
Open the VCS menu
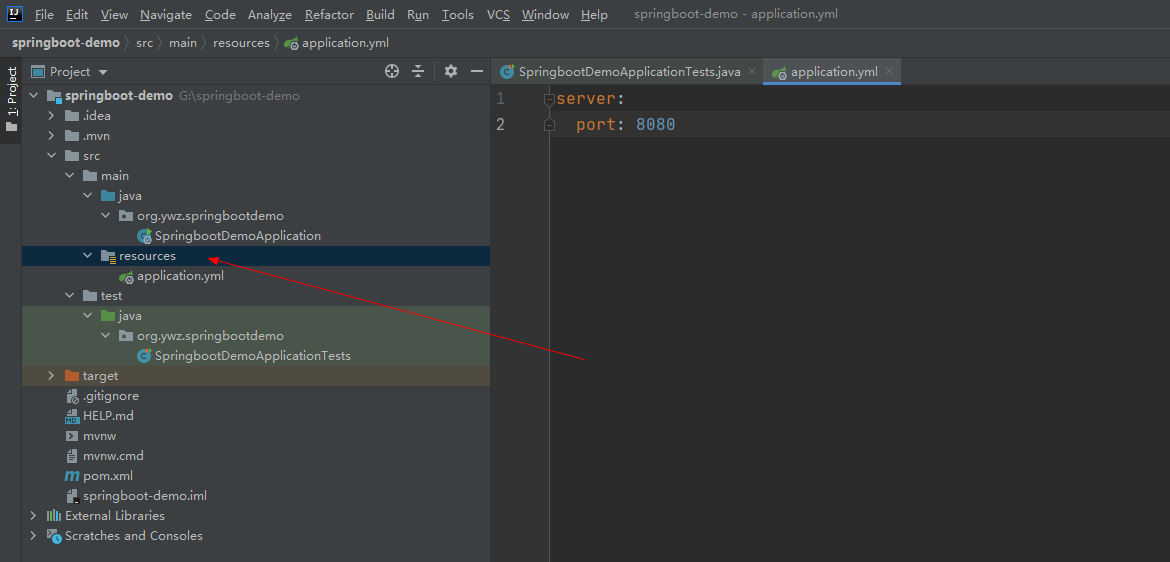498,15
